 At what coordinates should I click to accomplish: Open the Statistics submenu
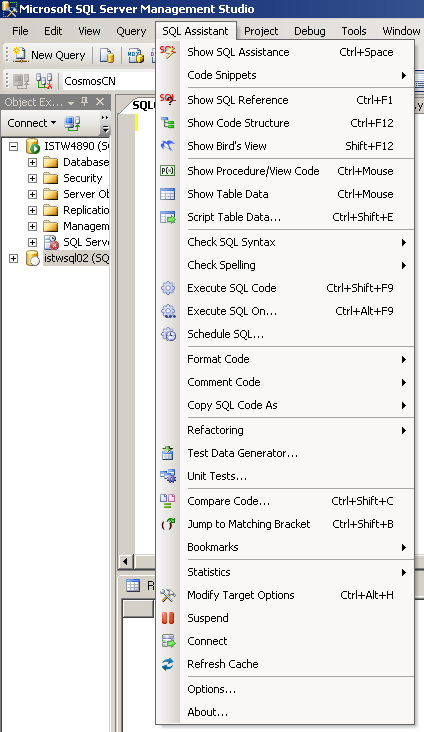pos(286,572)
